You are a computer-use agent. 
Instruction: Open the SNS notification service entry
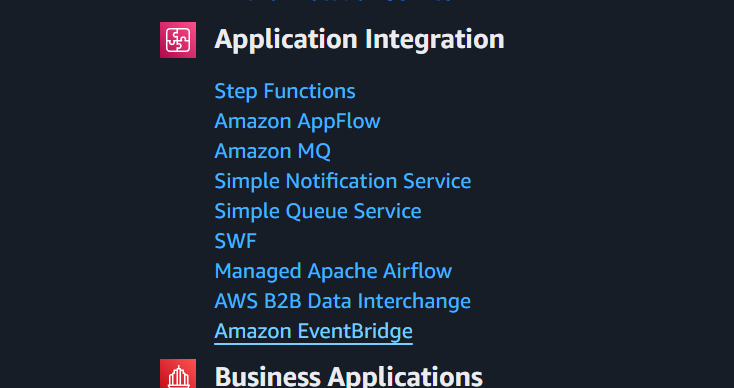[343, 181]
